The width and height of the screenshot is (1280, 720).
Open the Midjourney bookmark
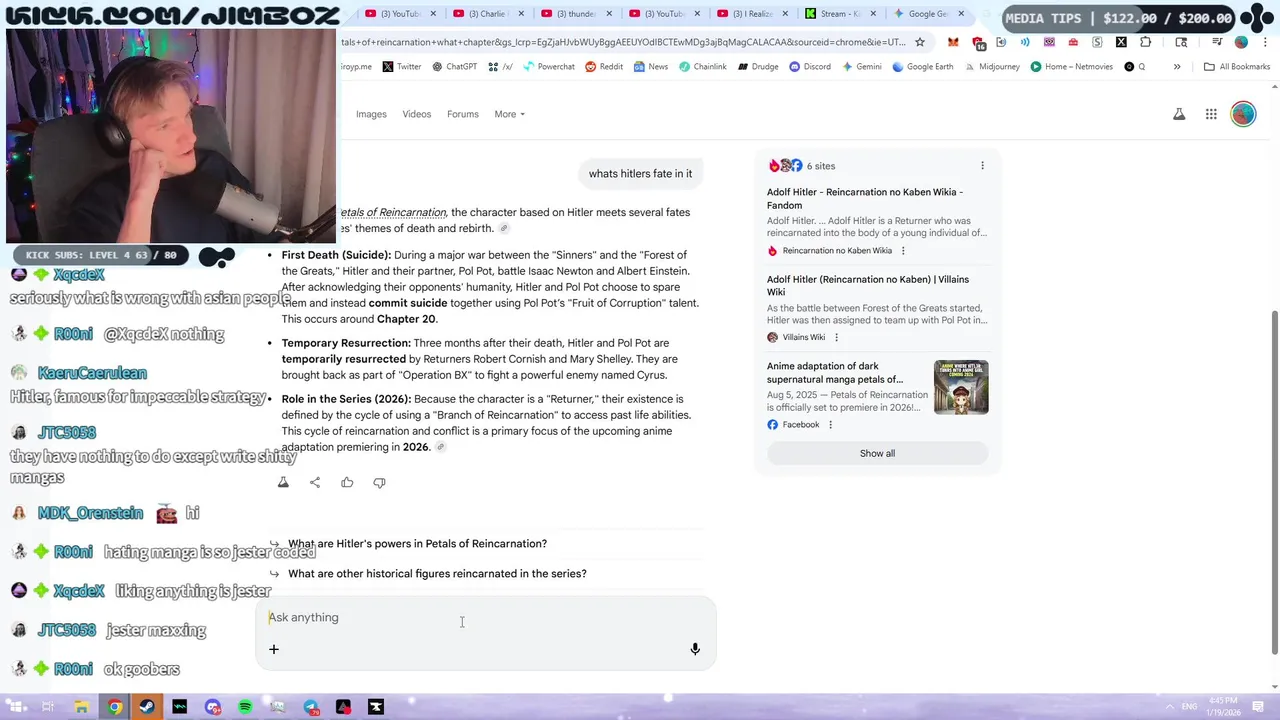991,66
